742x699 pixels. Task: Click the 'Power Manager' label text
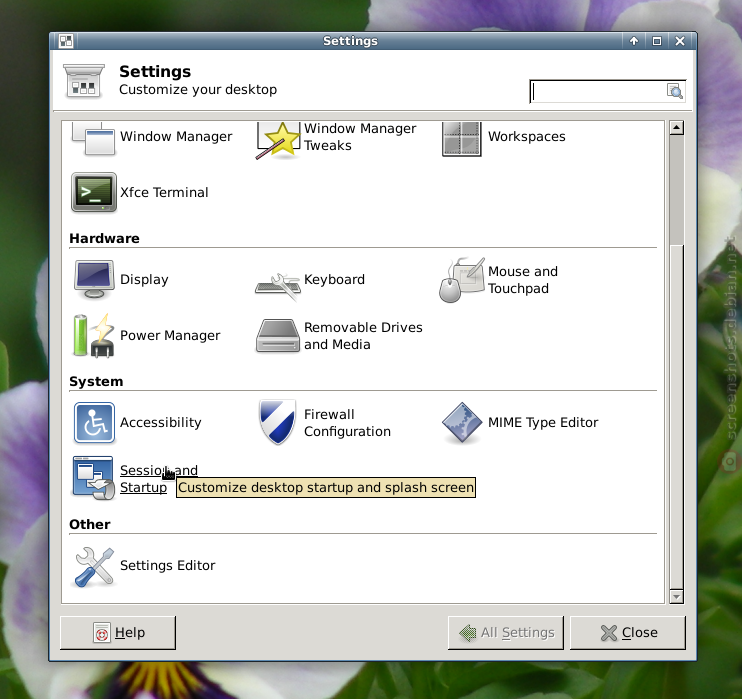tap(170, 336)
